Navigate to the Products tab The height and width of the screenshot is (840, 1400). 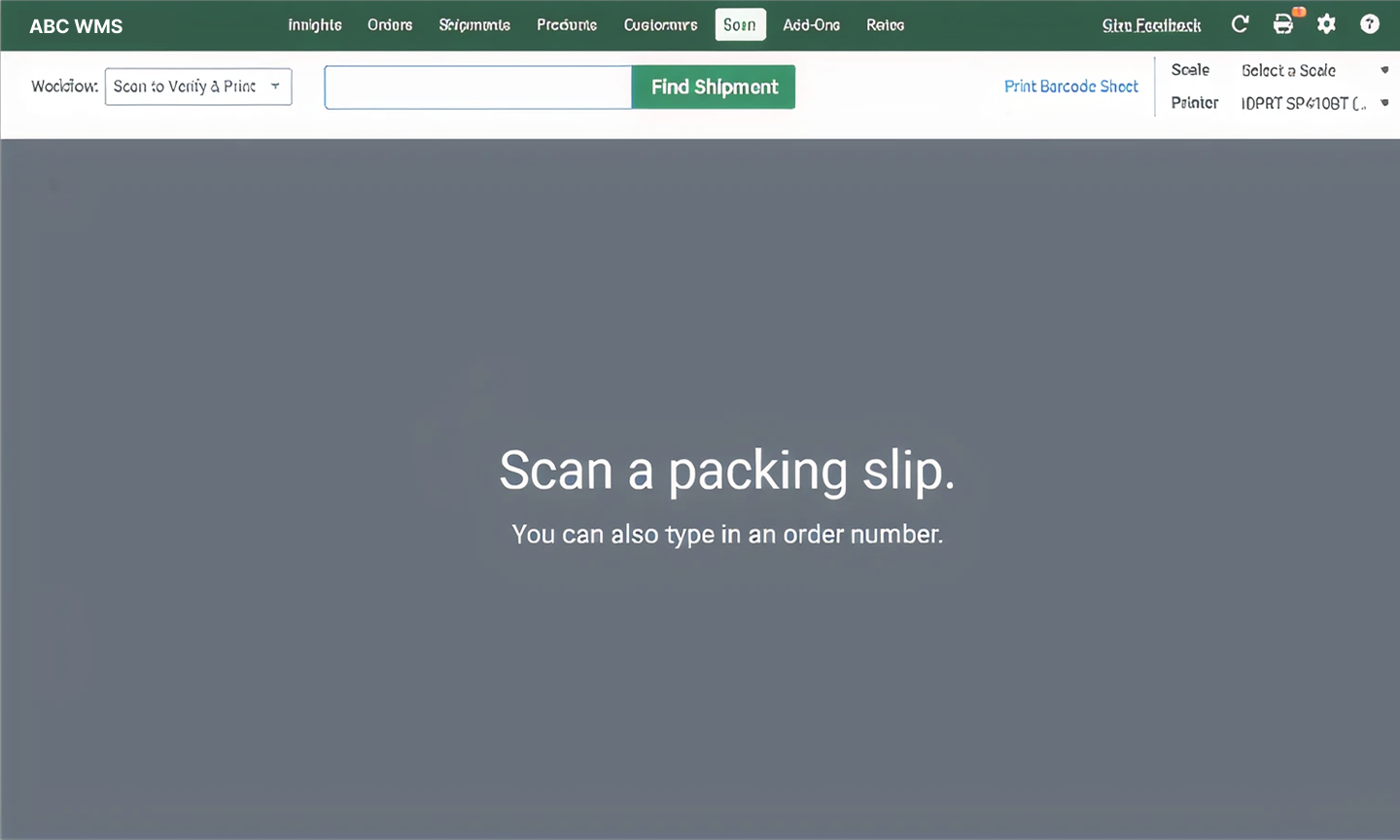coord(567,25)
